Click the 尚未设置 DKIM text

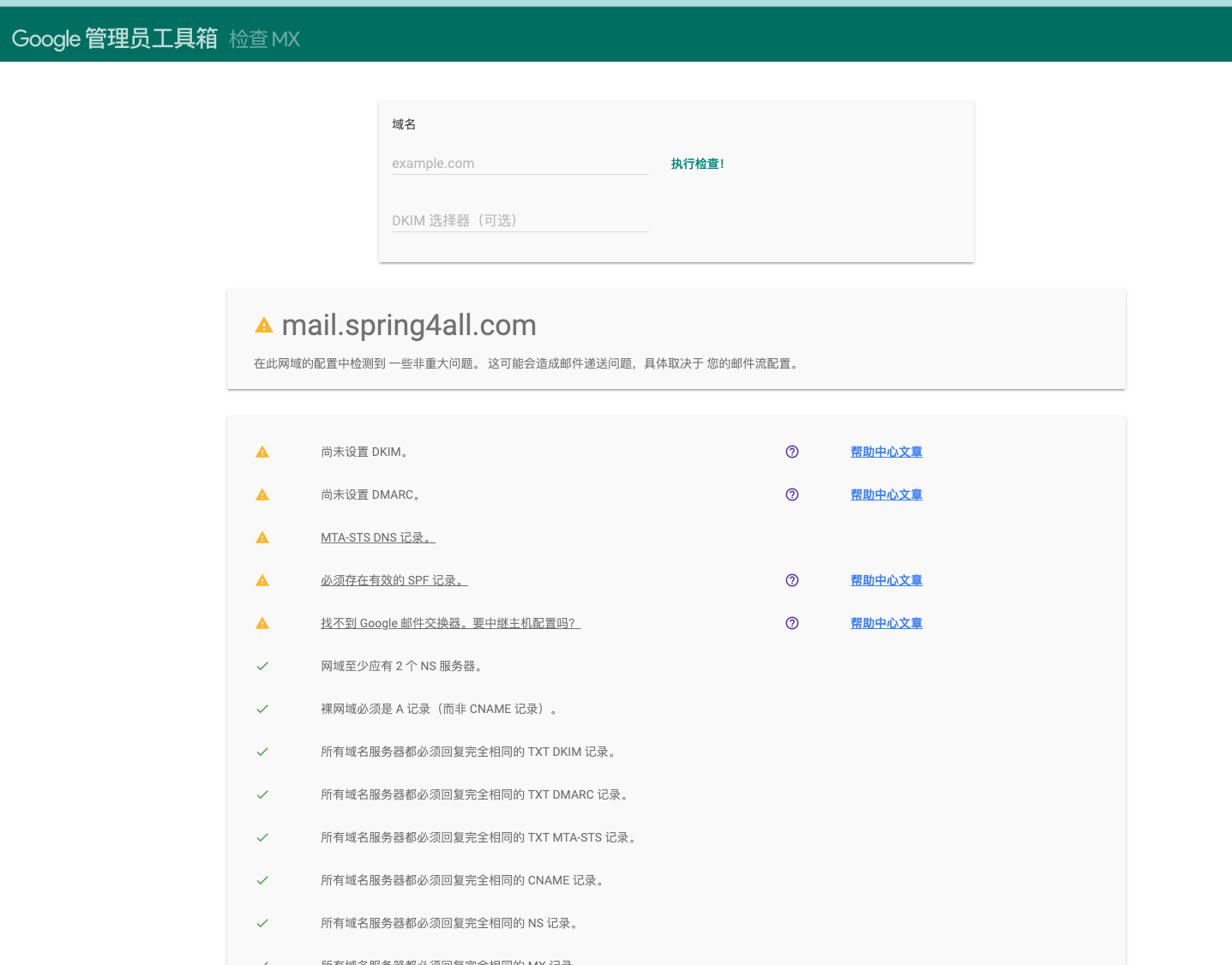tap(364, 452)
